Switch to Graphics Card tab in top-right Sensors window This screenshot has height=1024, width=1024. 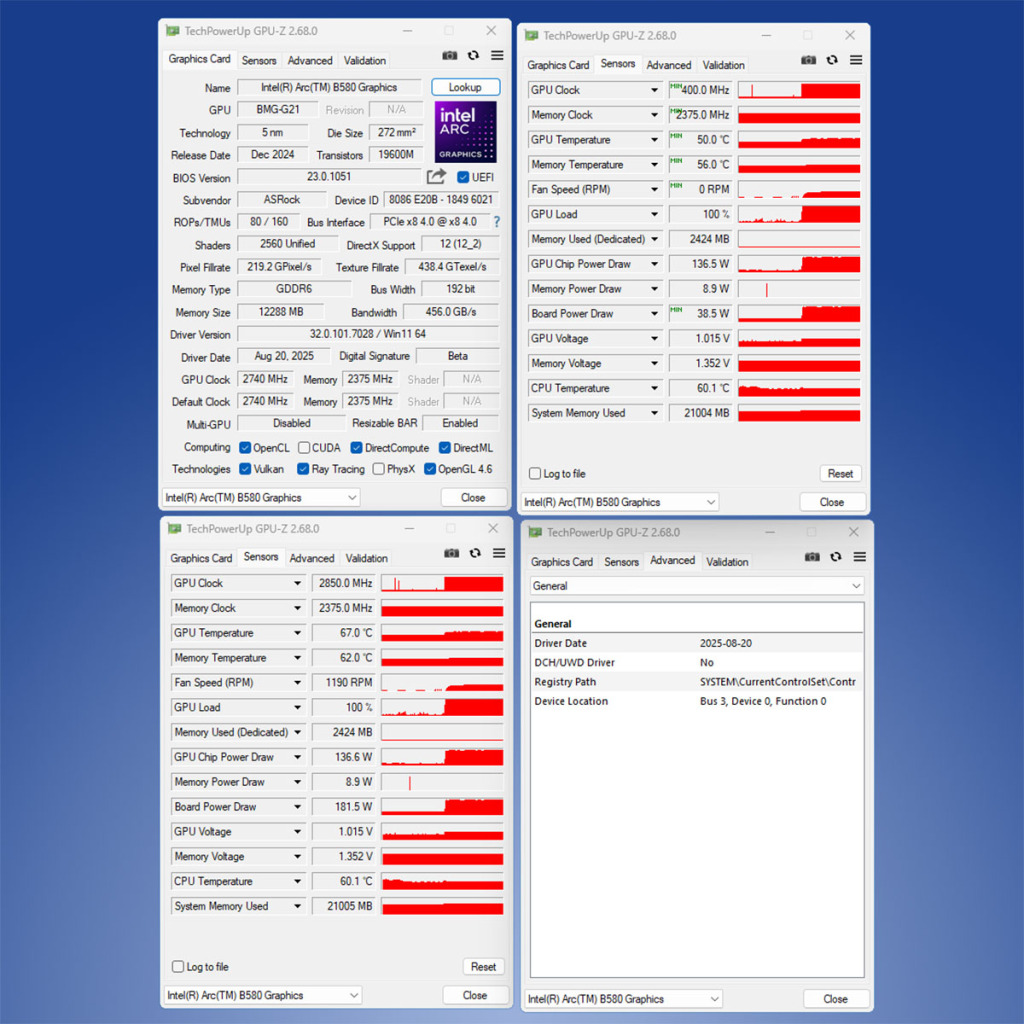pos(558,65)
